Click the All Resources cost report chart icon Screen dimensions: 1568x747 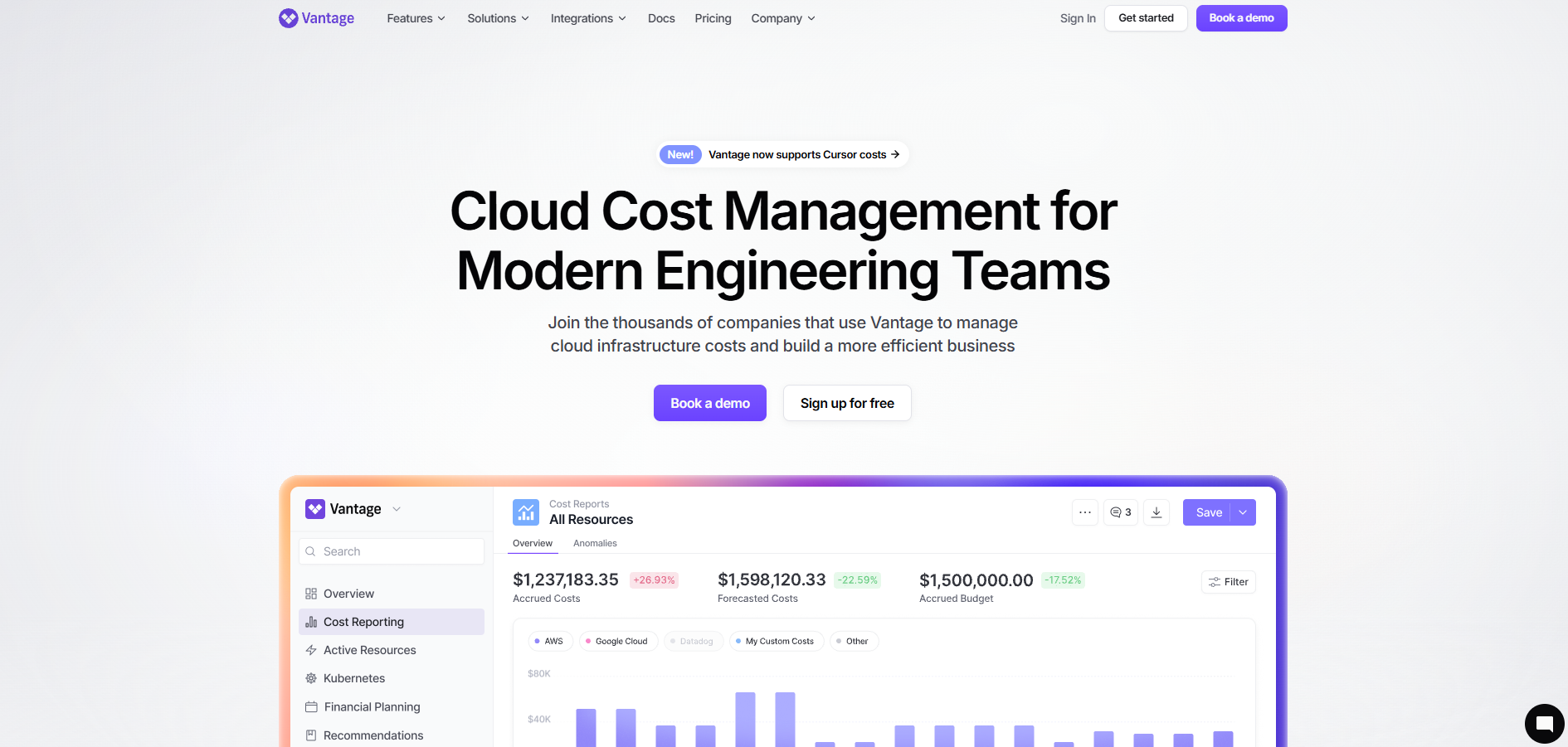[x=526, y=512]
